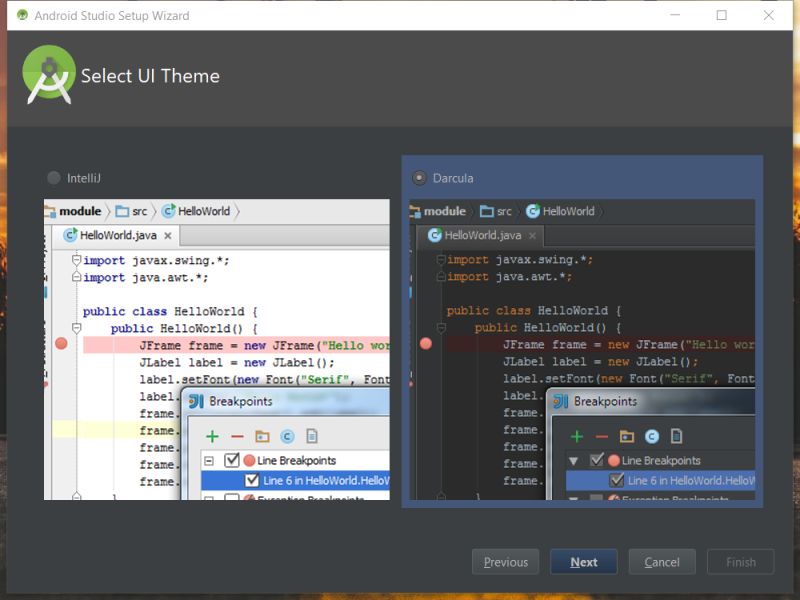Select the remove breakpoint minus icon
The width and height of the screenshot is (800, 600).
point(237,436)
